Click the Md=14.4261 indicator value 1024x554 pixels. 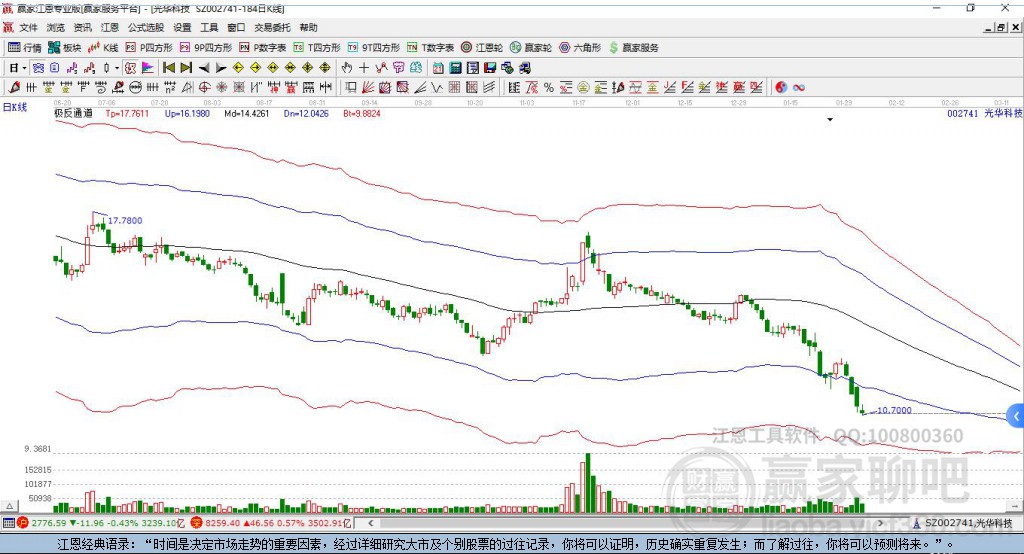click(x=246, y=113)
